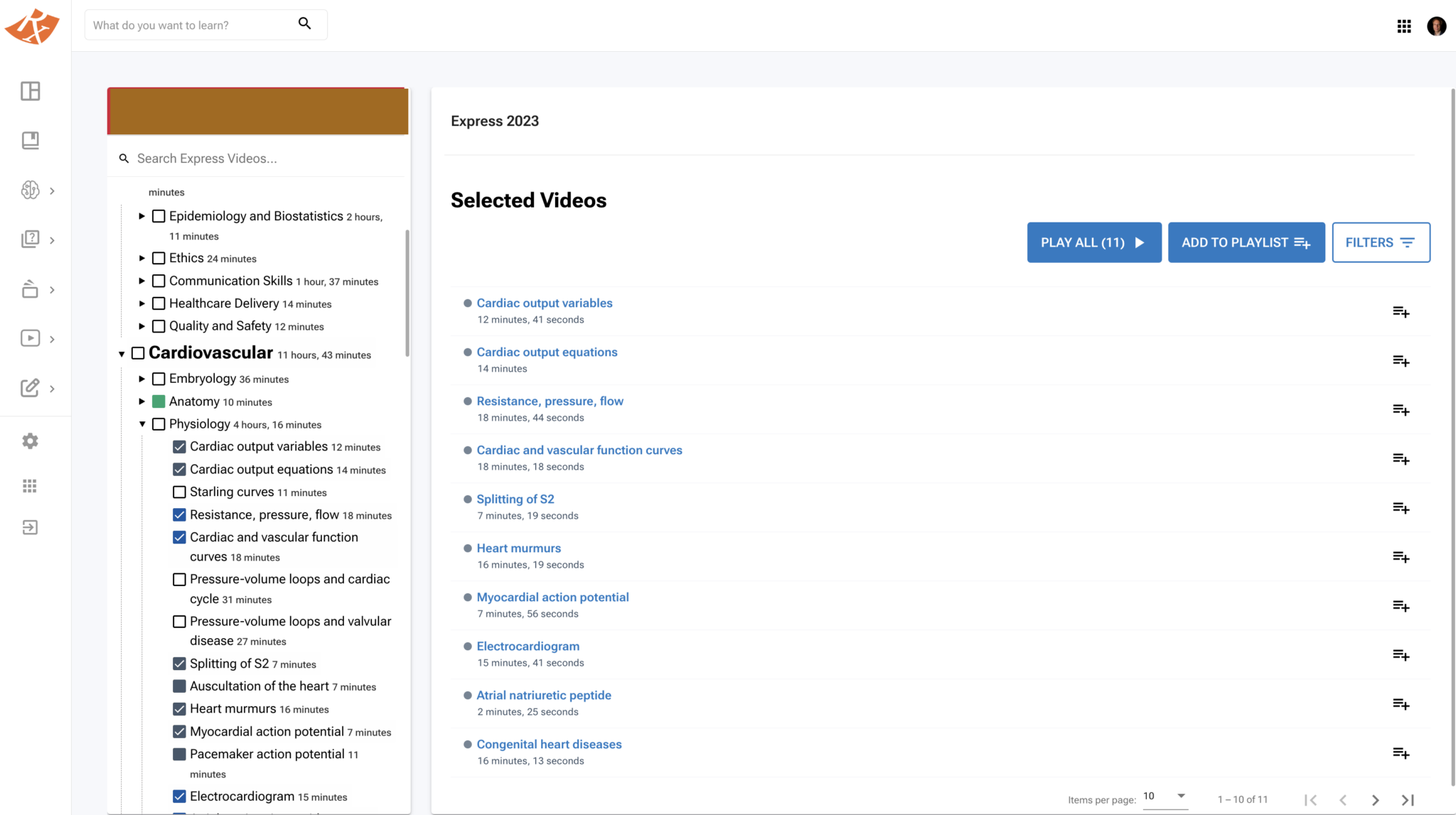
Task: Click the question bank cards icon
Action: (x=30, y=239)
